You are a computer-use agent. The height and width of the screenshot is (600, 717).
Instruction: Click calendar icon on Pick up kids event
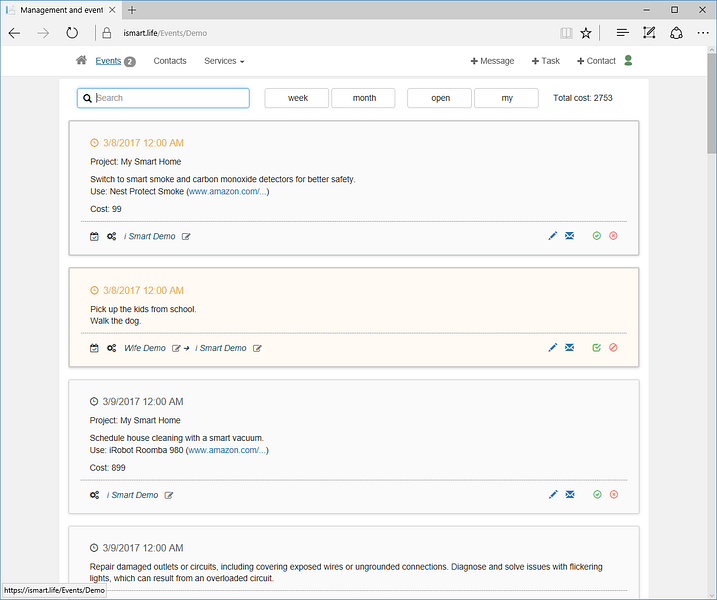tap(94, 348)
